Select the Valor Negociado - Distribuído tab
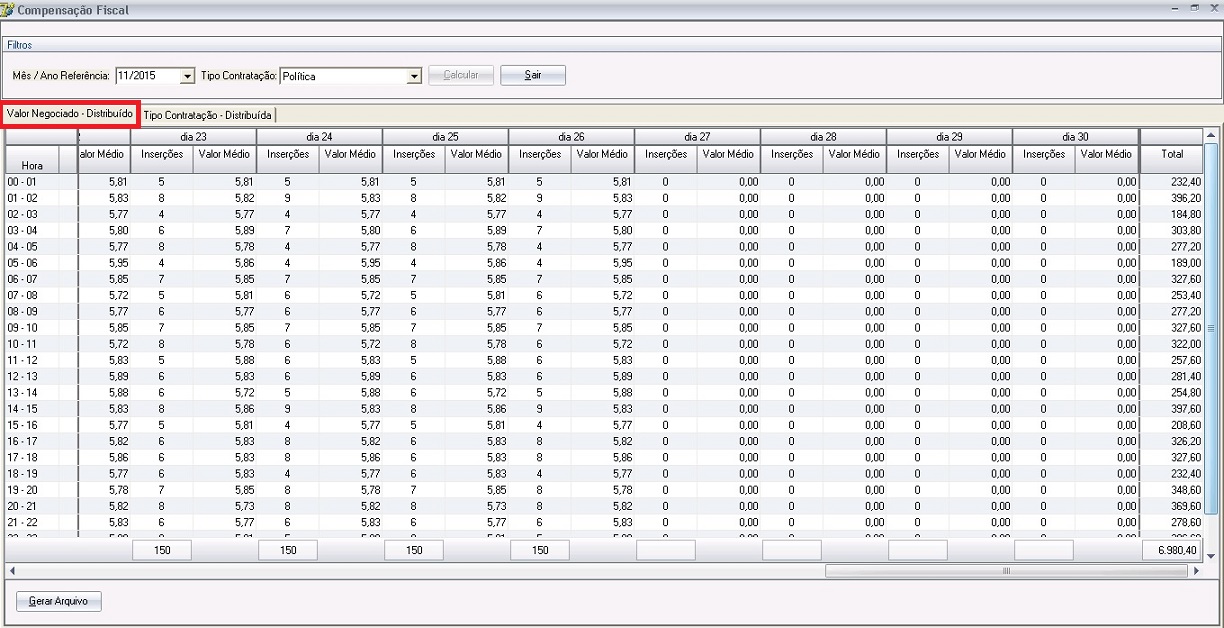Viewport: 1224px width, 628px height. click(x=70, y=114)
